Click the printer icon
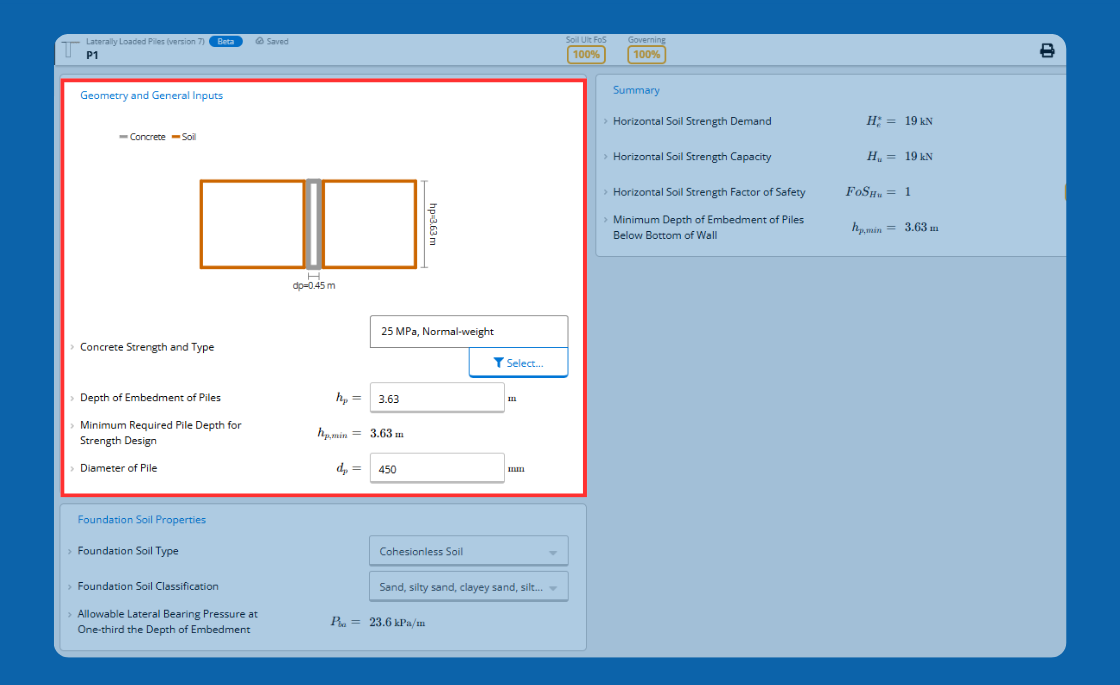 coord(1046,51)
